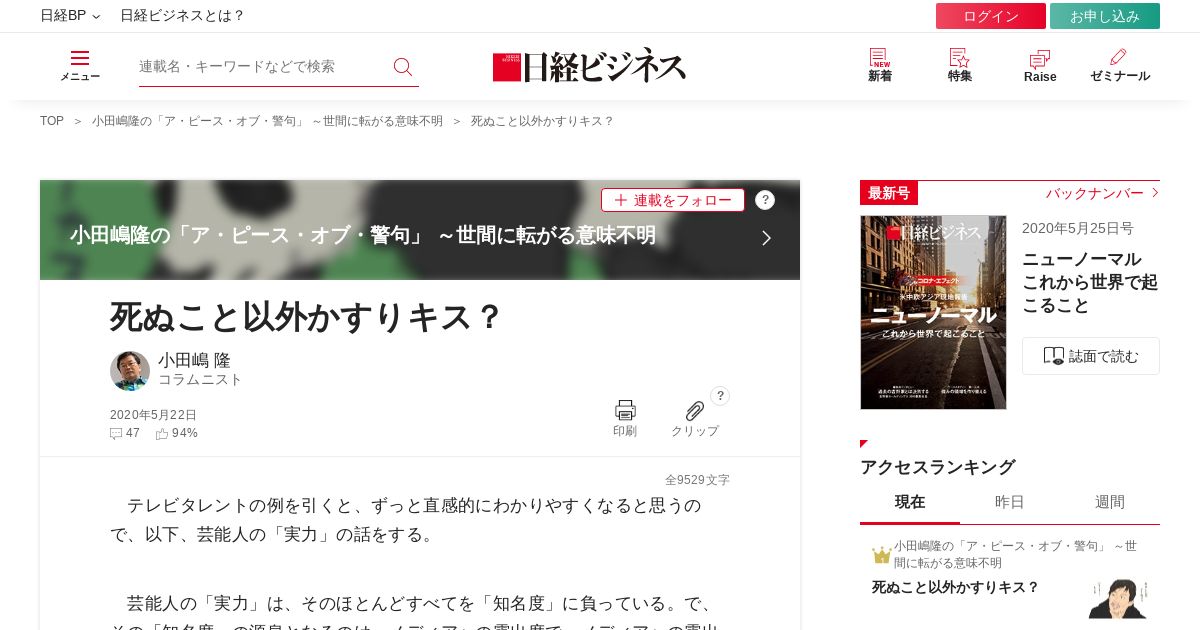Click the 最新号 label
This screenshot has height=630, width=1200.
pyautogui.click(x=889, y=193)
